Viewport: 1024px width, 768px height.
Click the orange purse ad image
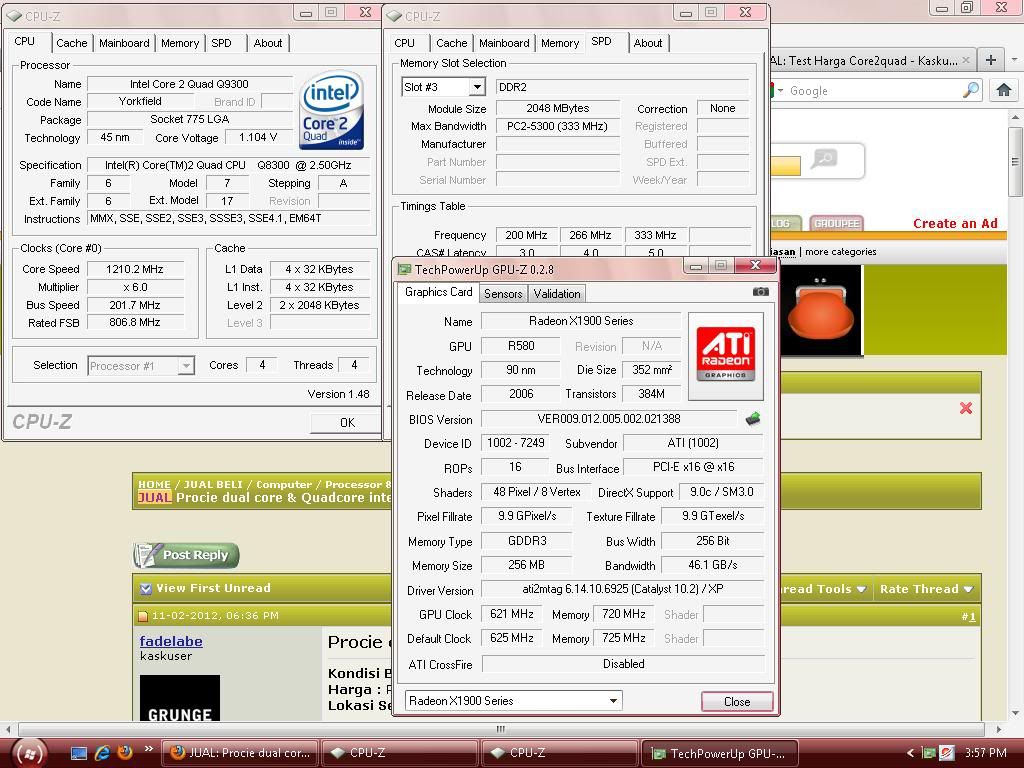click(820, 310)
